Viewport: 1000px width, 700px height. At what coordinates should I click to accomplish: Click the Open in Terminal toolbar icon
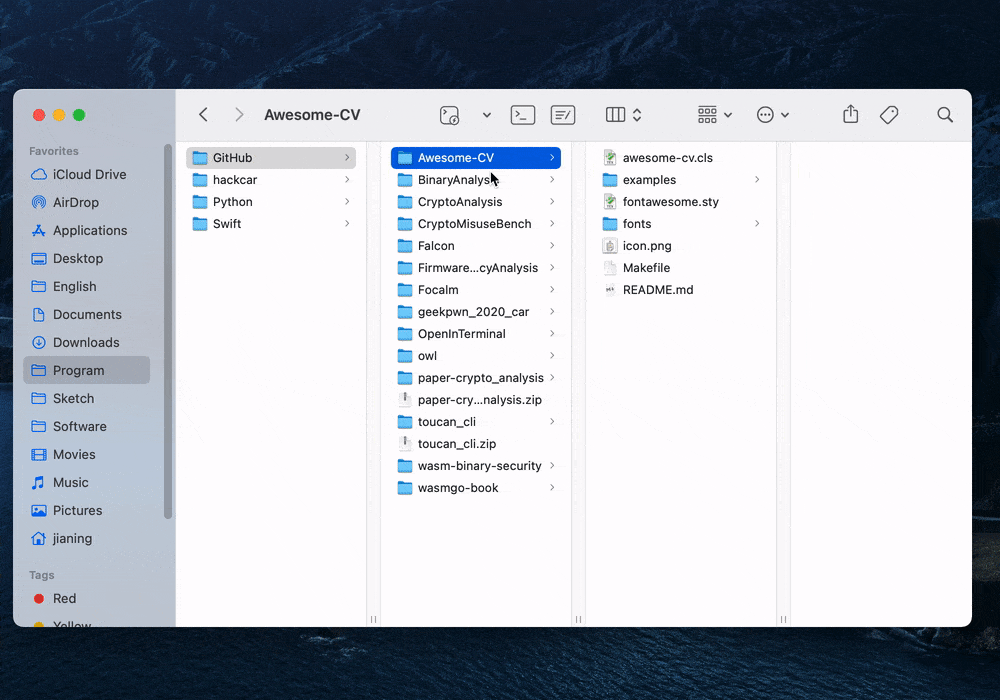[x=523, y=115]
